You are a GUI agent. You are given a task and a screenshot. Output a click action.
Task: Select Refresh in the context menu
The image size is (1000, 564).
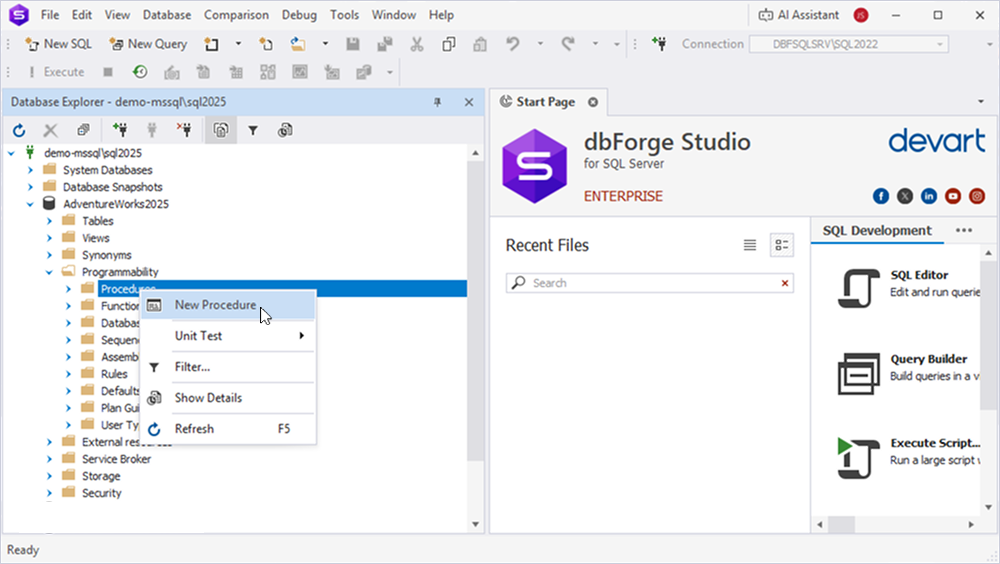click(228, 429)
